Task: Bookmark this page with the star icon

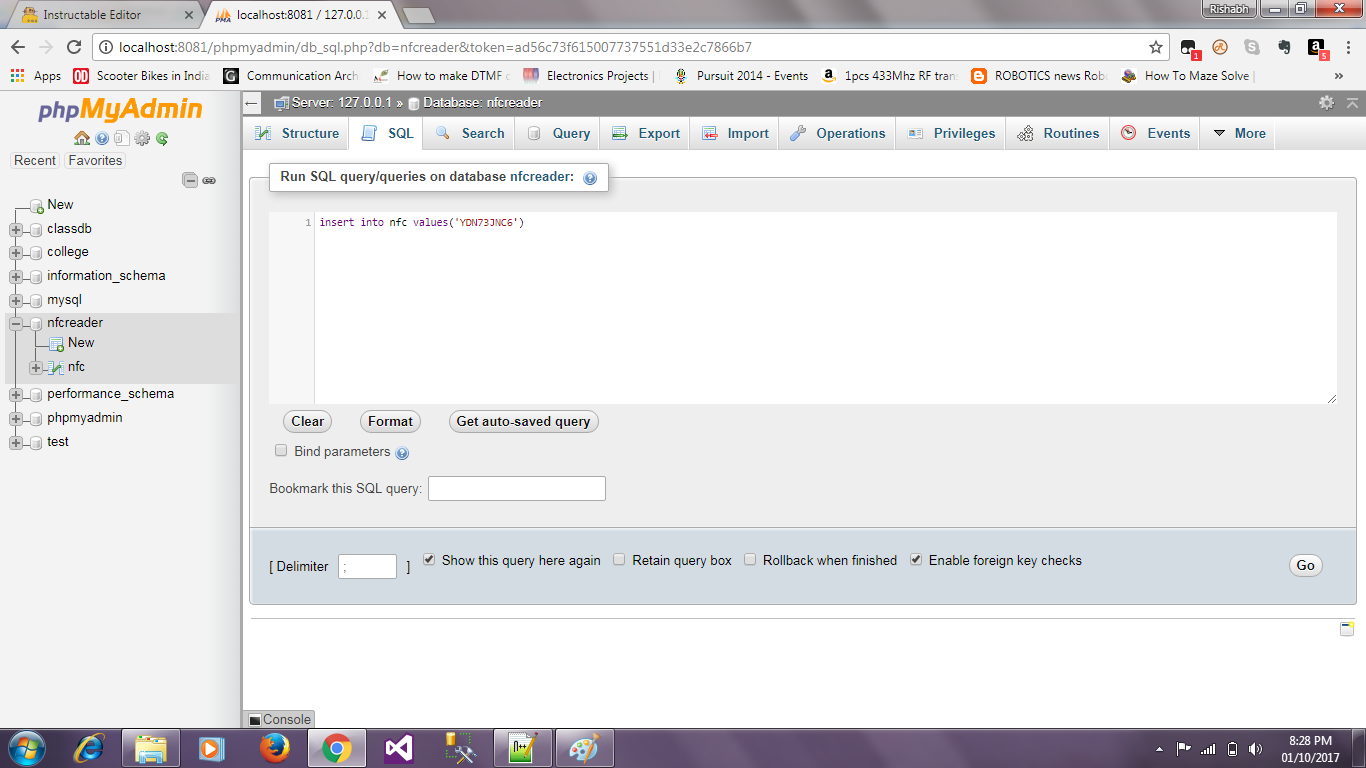Action: click(x=1156, y=47)
